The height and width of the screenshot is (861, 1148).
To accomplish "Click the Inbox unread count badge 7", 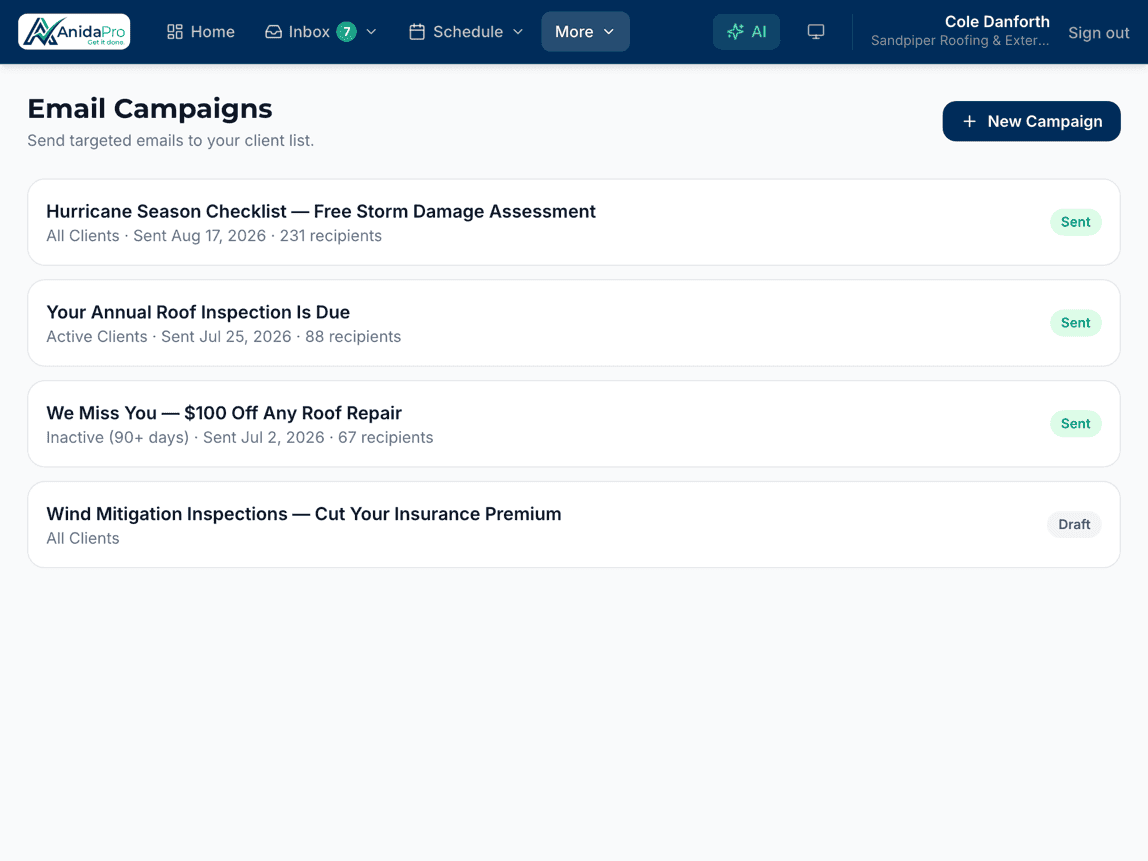I will [x=346, y=31].
